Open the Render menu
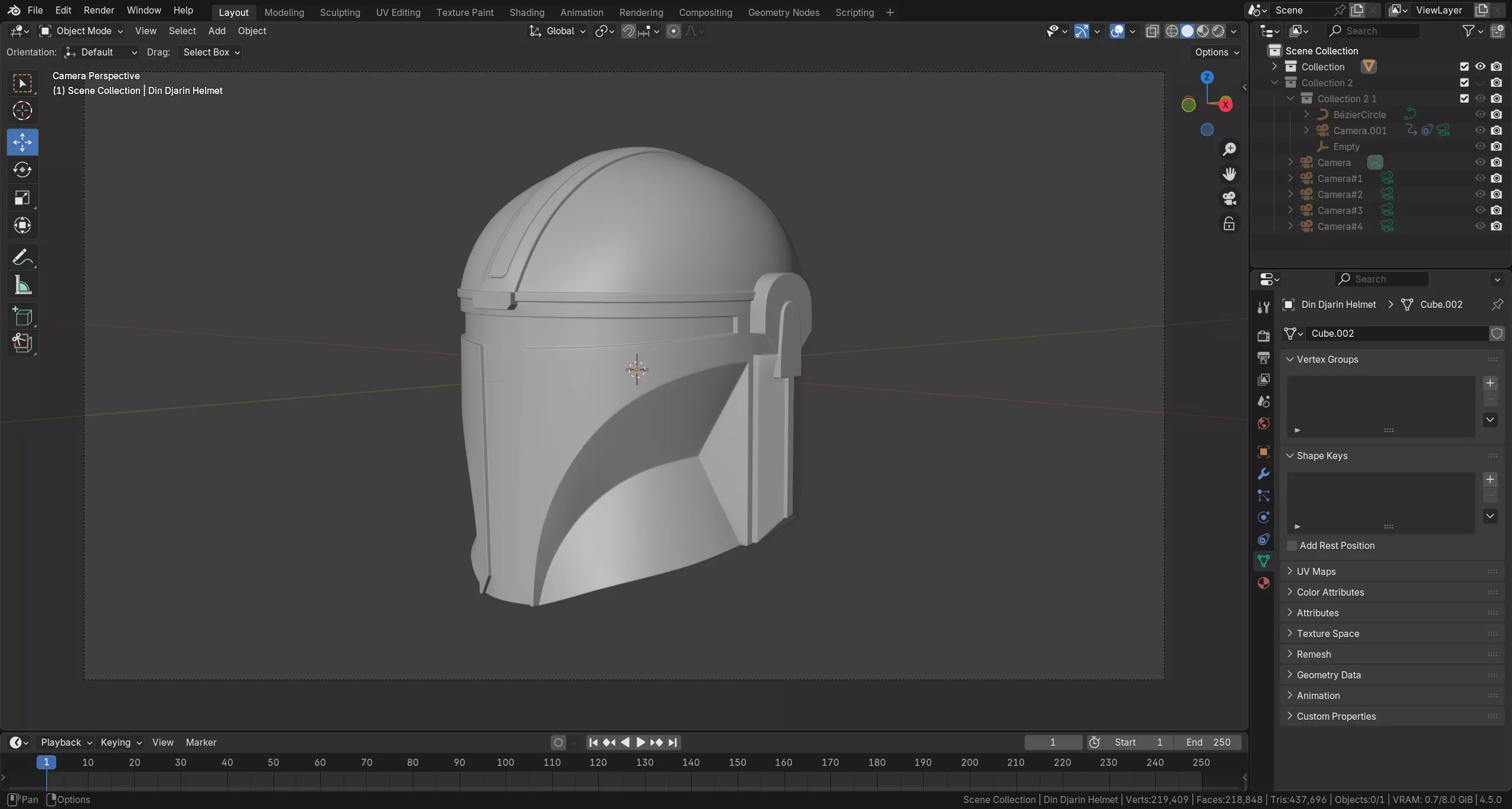1512x809 pixels. (99, 10)
